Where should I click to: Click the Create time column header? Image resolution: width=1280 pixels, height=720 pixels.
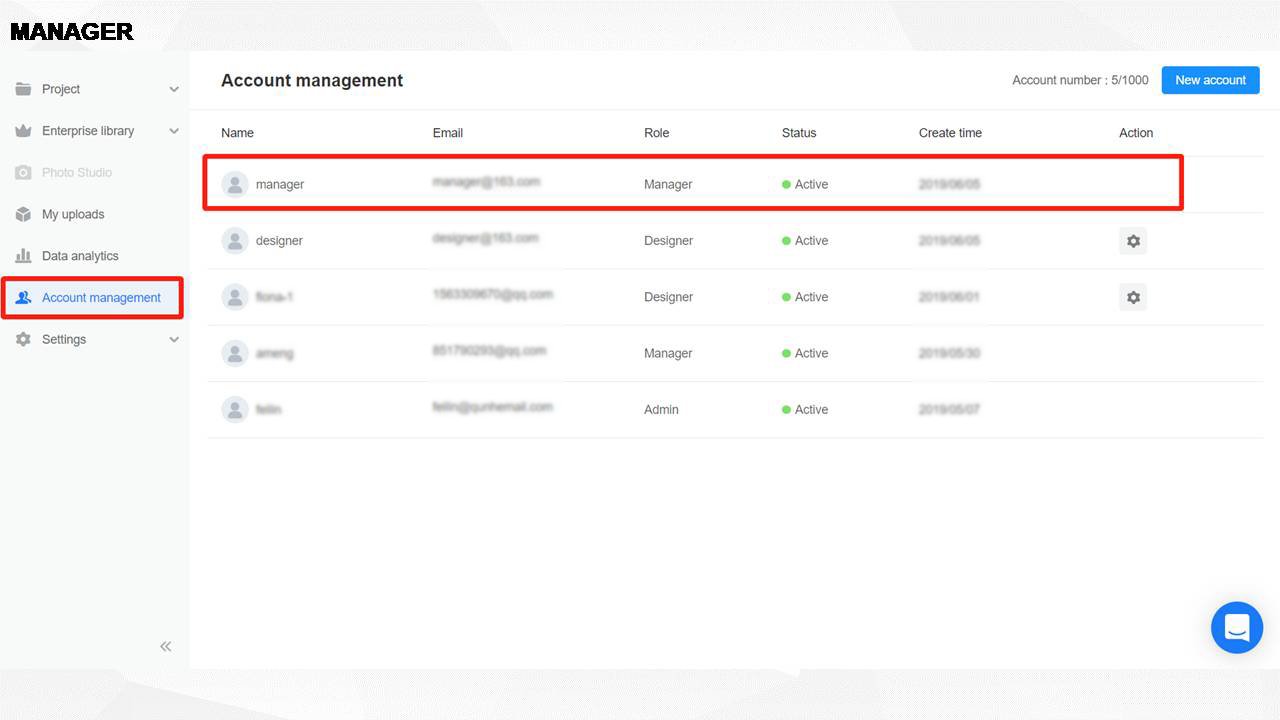point(950,133)
